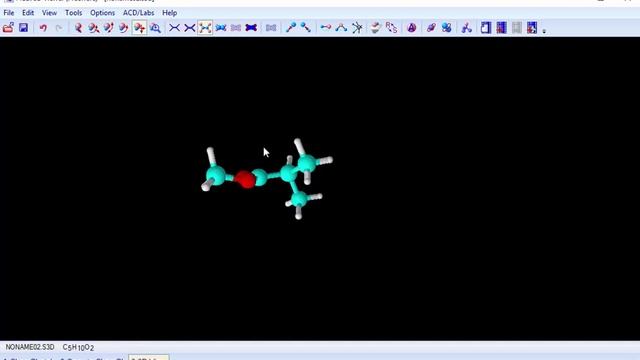
Task: Open the ACD/Labs menu
Action: point(138,13)
